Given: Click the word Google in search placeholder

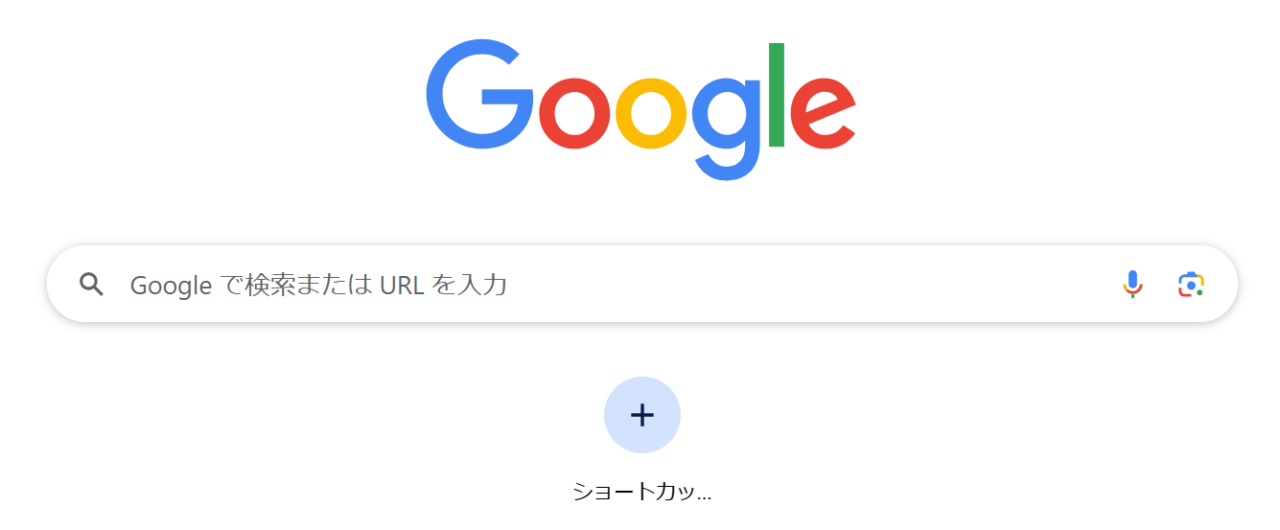Looking at the screenshot, I should (171, 286).
